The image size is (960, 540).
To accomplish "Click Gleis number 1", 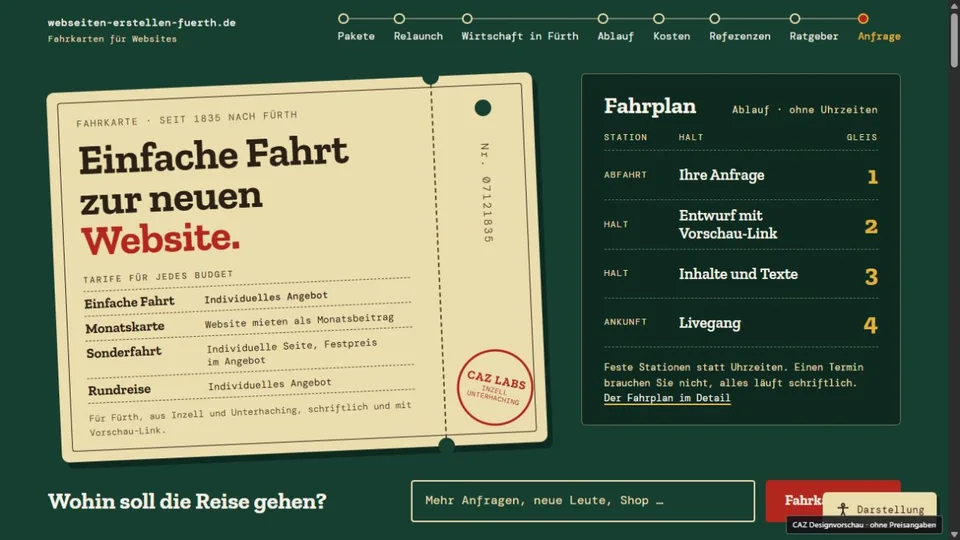I will (x=873, y=178).
